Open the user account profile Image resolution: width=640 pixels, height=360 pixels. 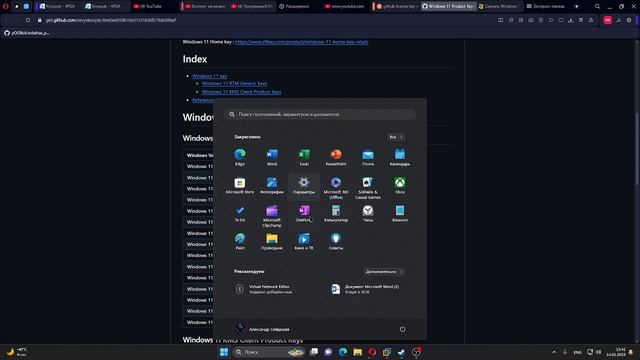(262, 329)
